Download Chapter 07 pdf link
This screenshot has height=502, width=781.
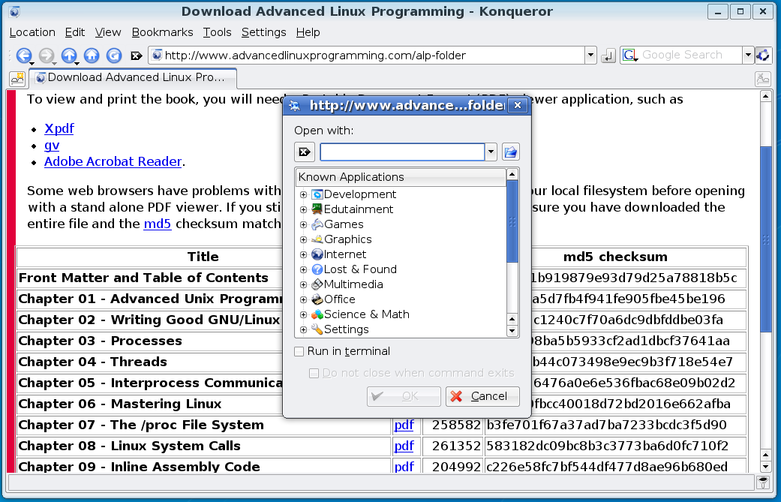click(404, 425)
